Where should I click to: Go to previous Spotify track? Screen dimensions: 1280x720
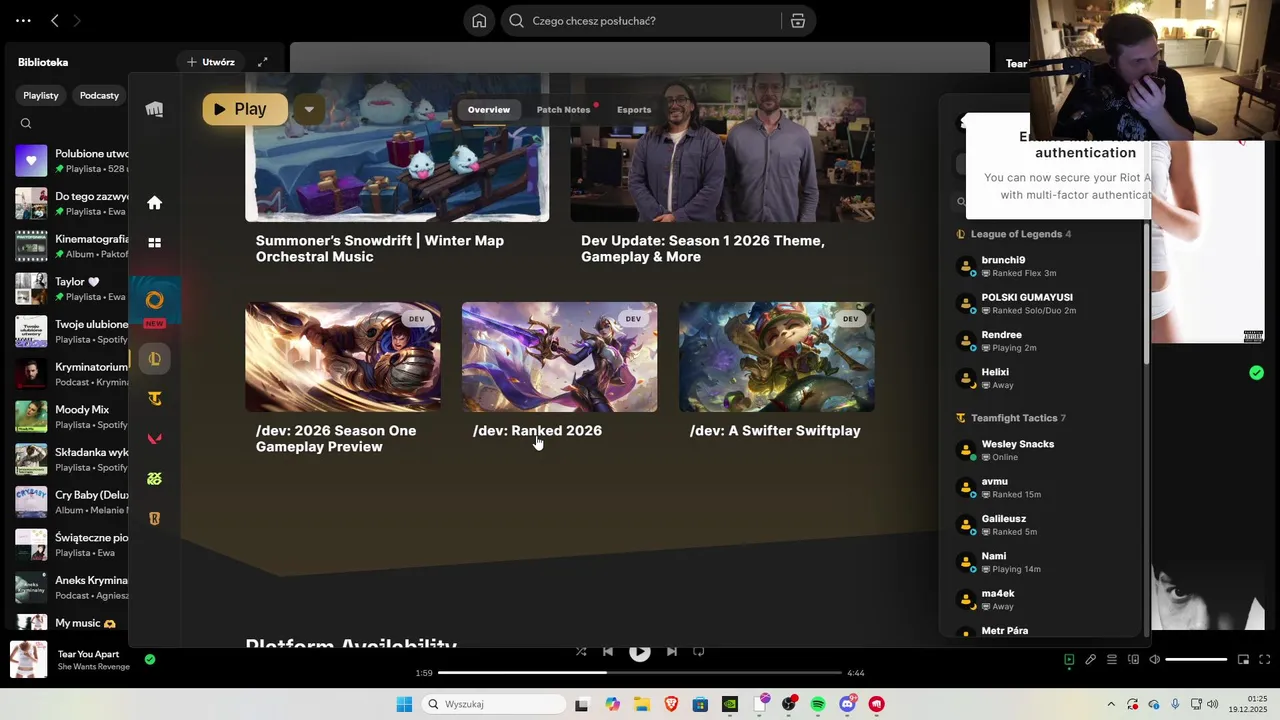[607, 651]
